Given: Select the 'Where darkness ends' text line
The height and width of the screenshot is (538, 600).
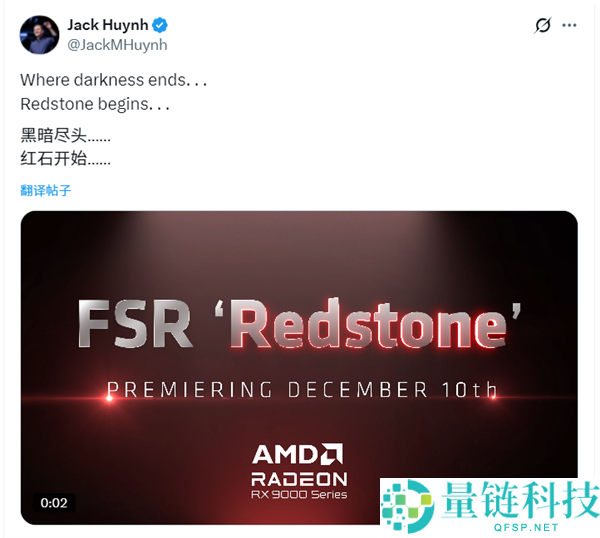Looking at the screenshot, I should click(x=114, y=80).
